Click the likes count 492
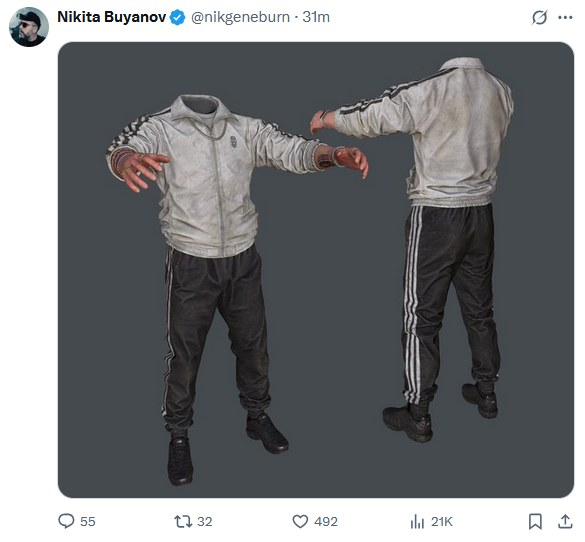The height and width of the screenshot is (542, 585). (x=326, y=521)
